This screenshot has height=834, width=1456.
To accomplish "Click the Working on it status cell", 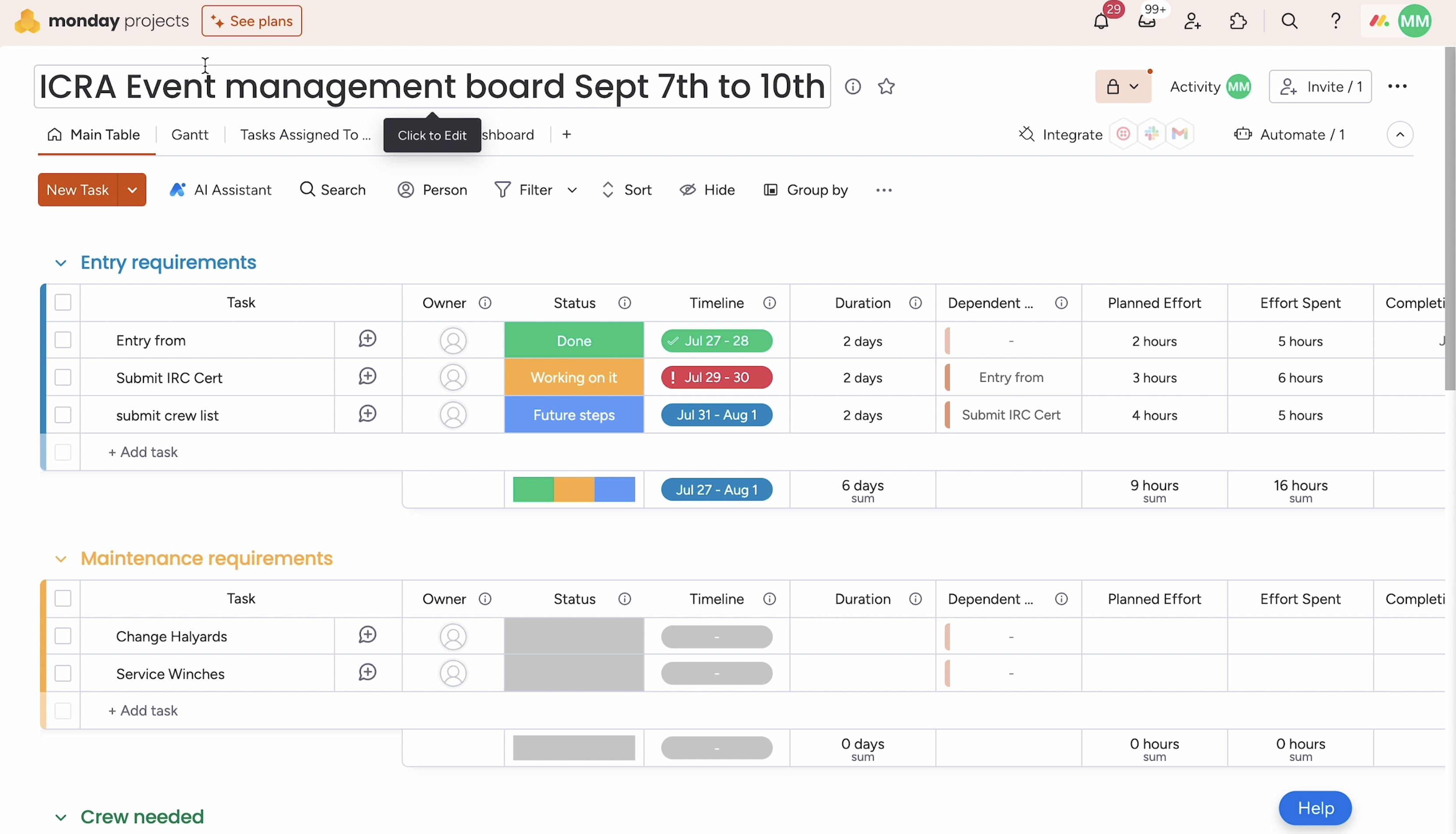I will [x=574, y=377].
